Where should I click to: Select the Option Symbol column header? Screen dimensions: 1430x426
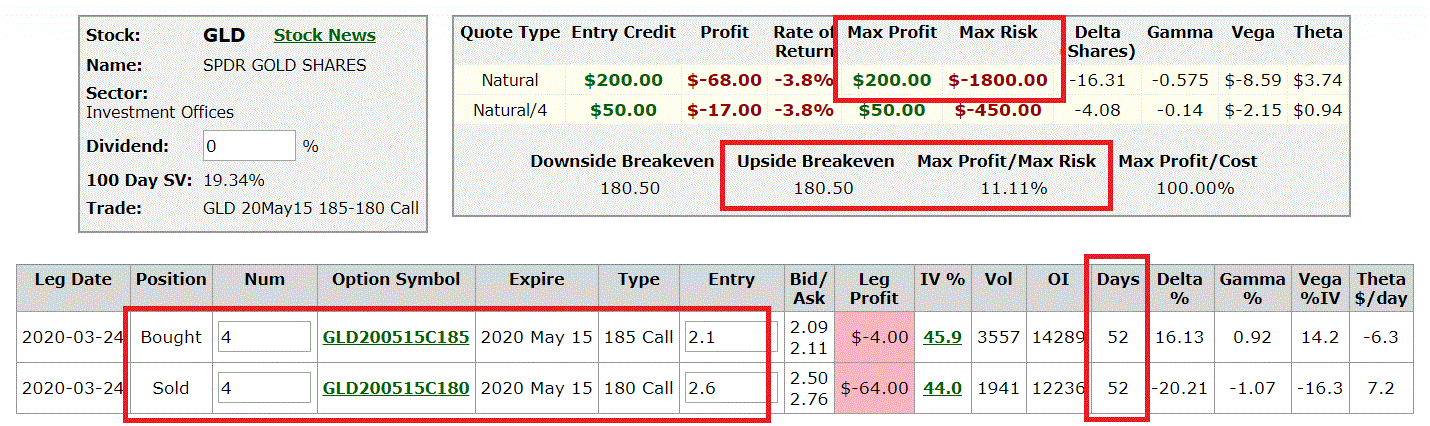tap(397, 280)
